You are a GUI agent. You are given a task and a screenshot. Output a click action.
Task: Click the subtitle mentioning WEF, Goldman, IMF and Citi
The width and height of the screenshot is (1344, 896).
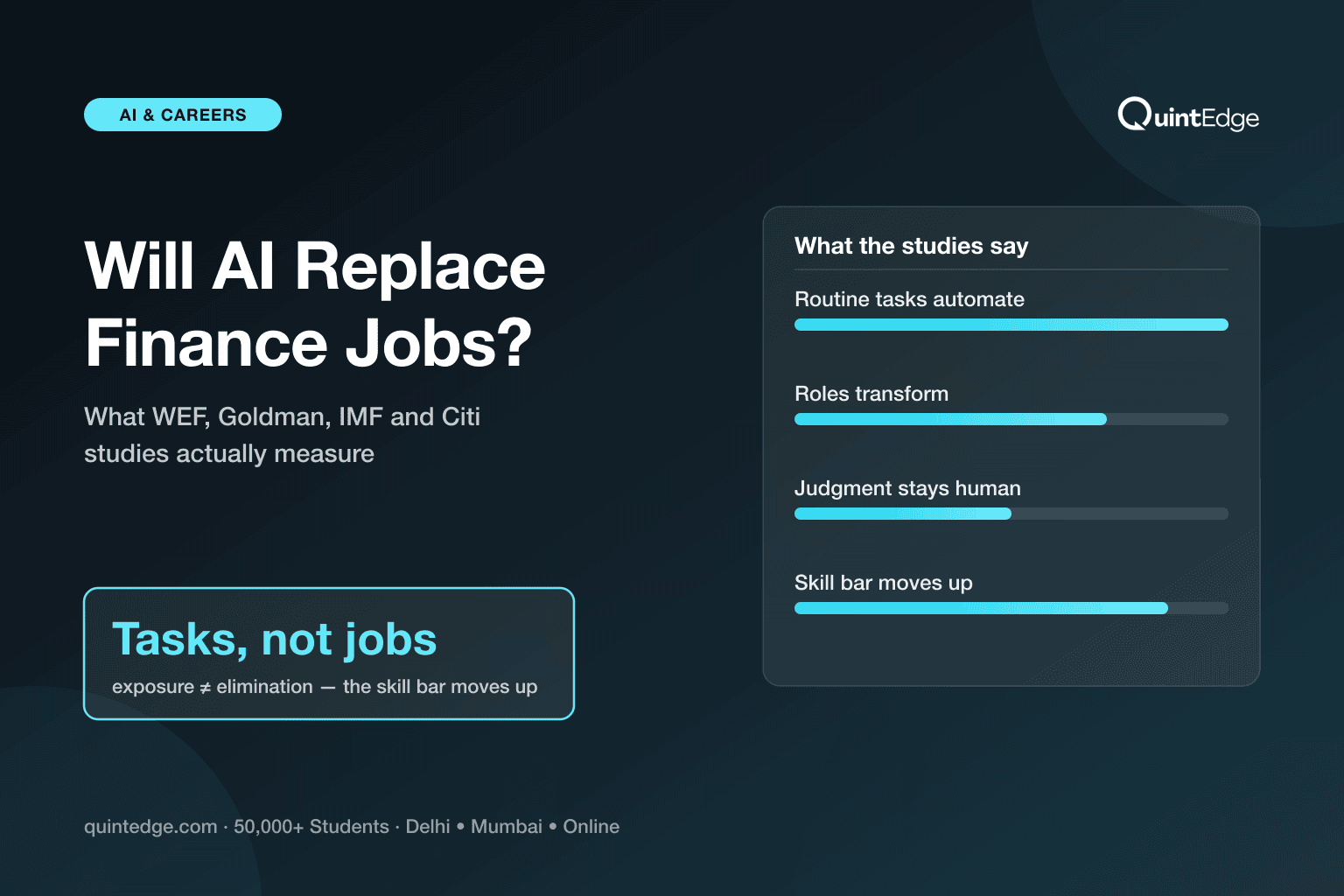pyautogui.click(x=282, y=435)
